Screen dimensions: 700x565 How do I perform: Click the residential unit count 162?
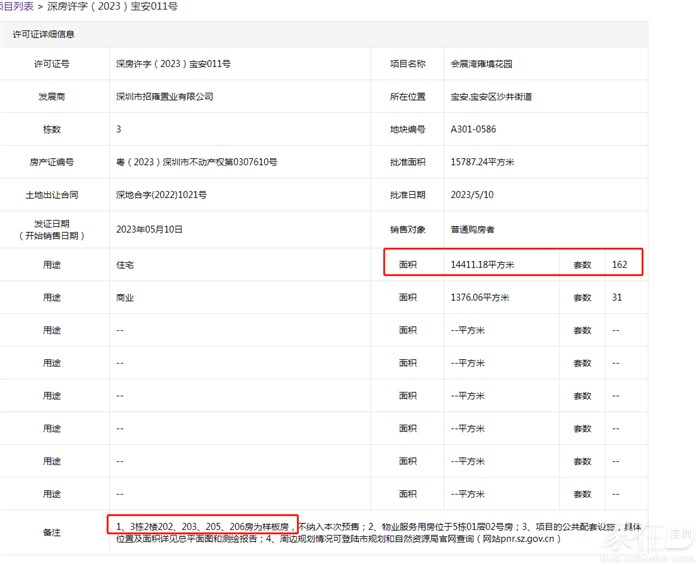(x=619, y=265)
